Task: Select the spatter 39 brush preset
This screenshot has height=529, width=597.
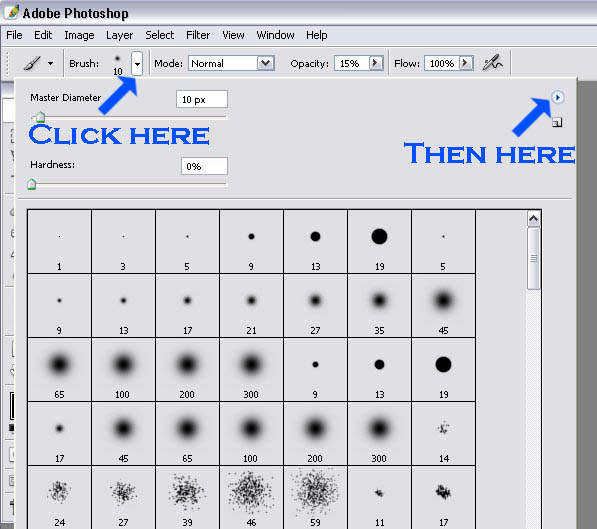Action: [x=187, y=497]
